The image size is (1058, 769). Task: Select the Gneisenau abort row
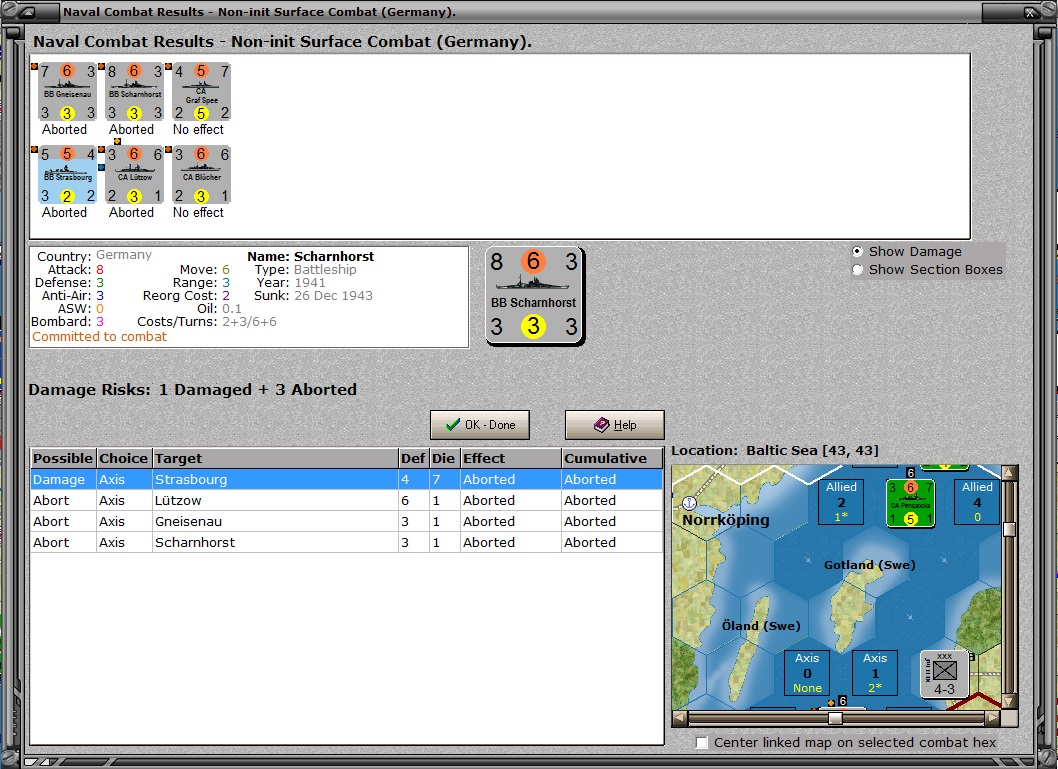tap(347, 521)
